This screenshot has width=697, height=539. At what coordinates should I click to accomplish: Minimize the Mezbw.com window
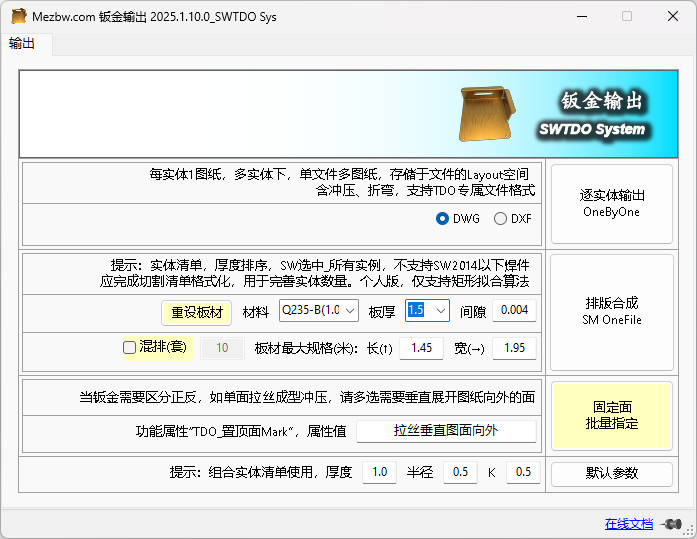pos(579,17)
